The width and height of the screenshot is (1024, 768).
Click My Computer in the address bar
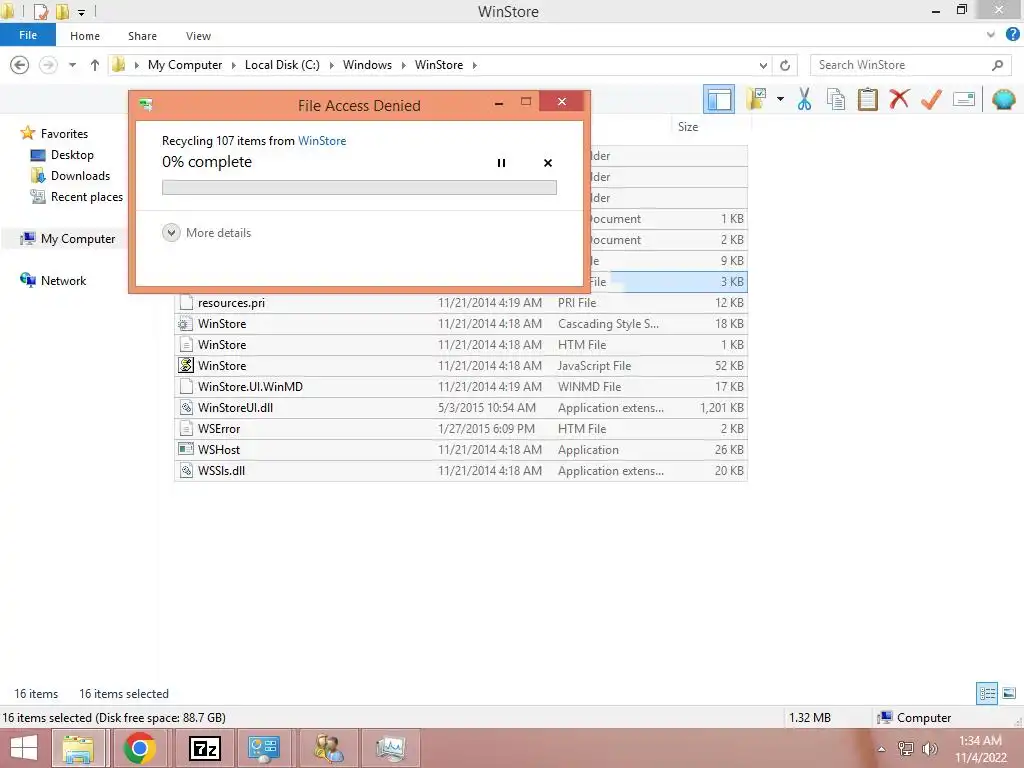[x=185, y=65]
